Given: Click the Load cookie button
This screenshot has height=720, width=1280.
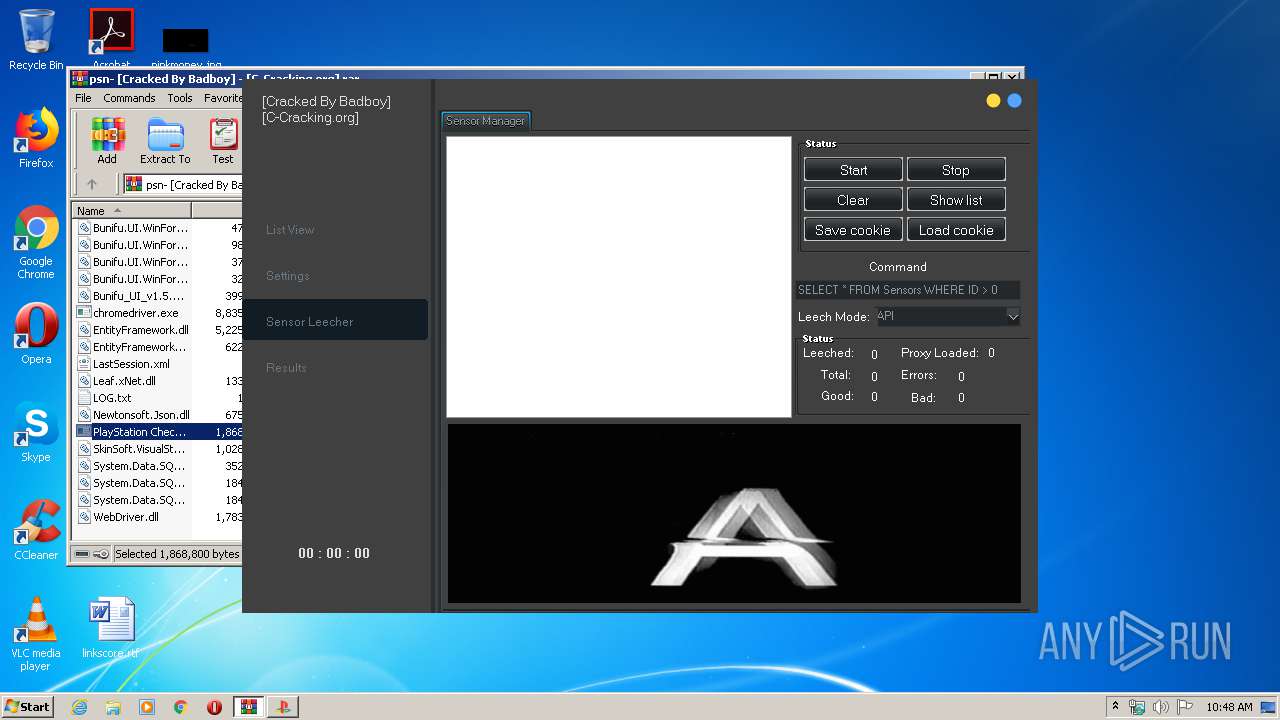Looking at the screenshot, I should (956, 230).
